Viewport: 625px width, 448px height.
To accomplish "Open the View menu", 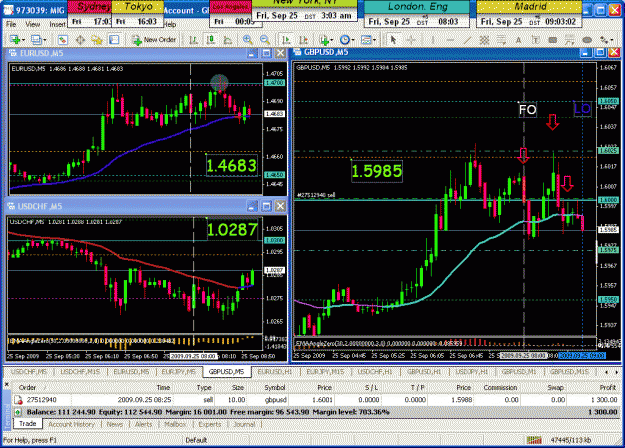I will (33, 24).
